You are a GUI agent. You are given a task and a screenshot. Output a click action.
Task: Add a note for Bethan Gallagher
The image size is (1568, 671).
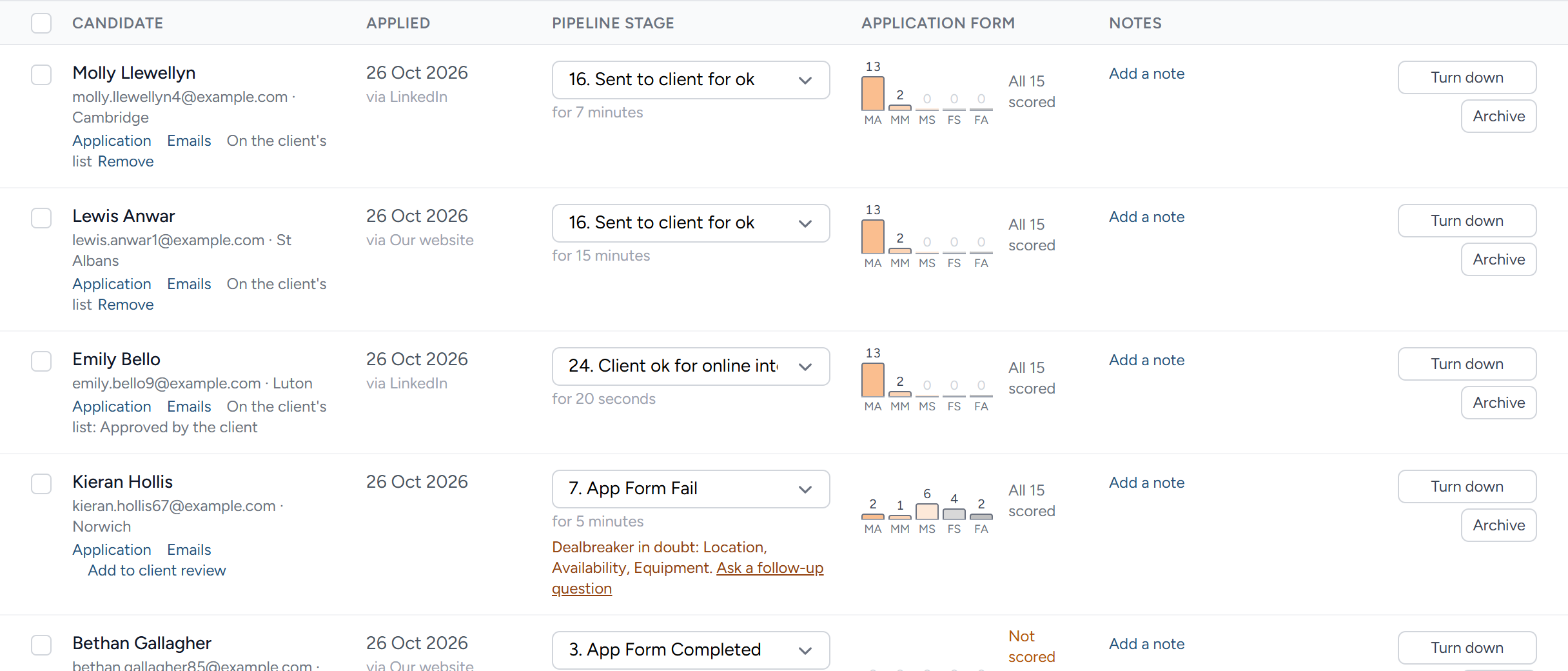pyautogui.click(x=1146, y=644)
